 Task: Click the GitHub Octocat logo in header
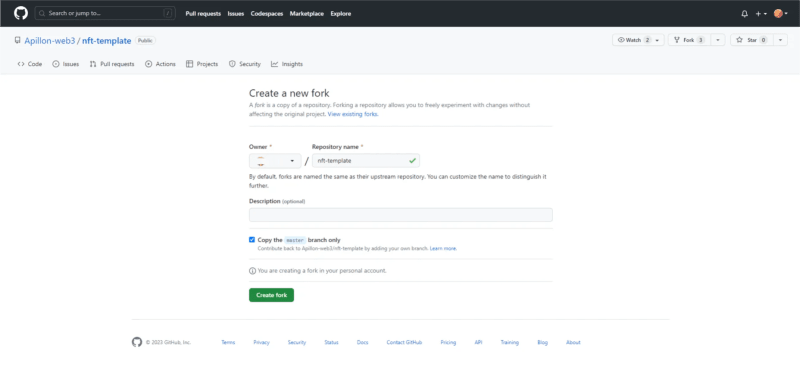point(21,13)
